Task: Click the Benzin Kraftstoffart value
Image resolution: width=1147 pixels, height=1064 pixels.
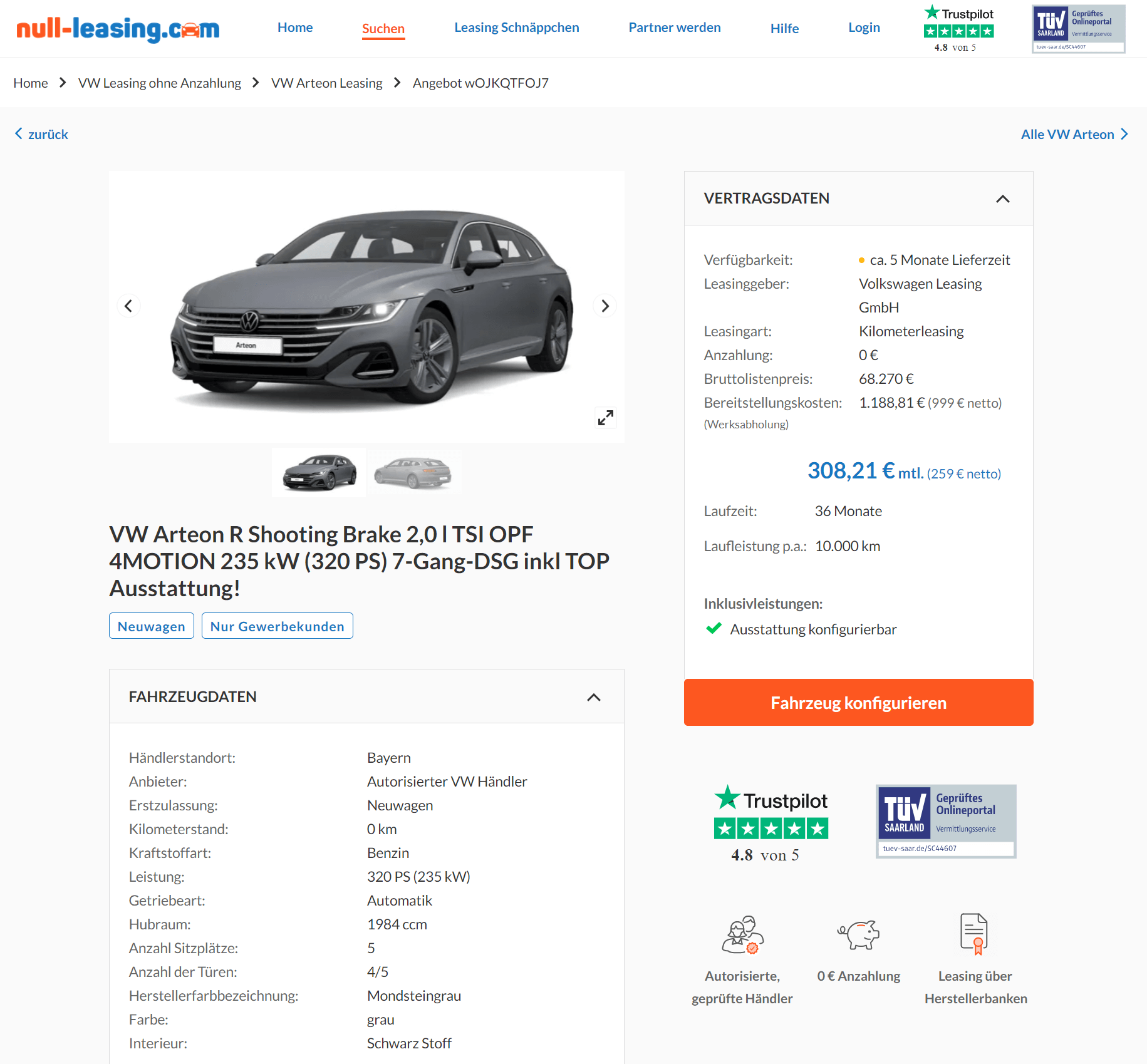Action: coord(388,853)
